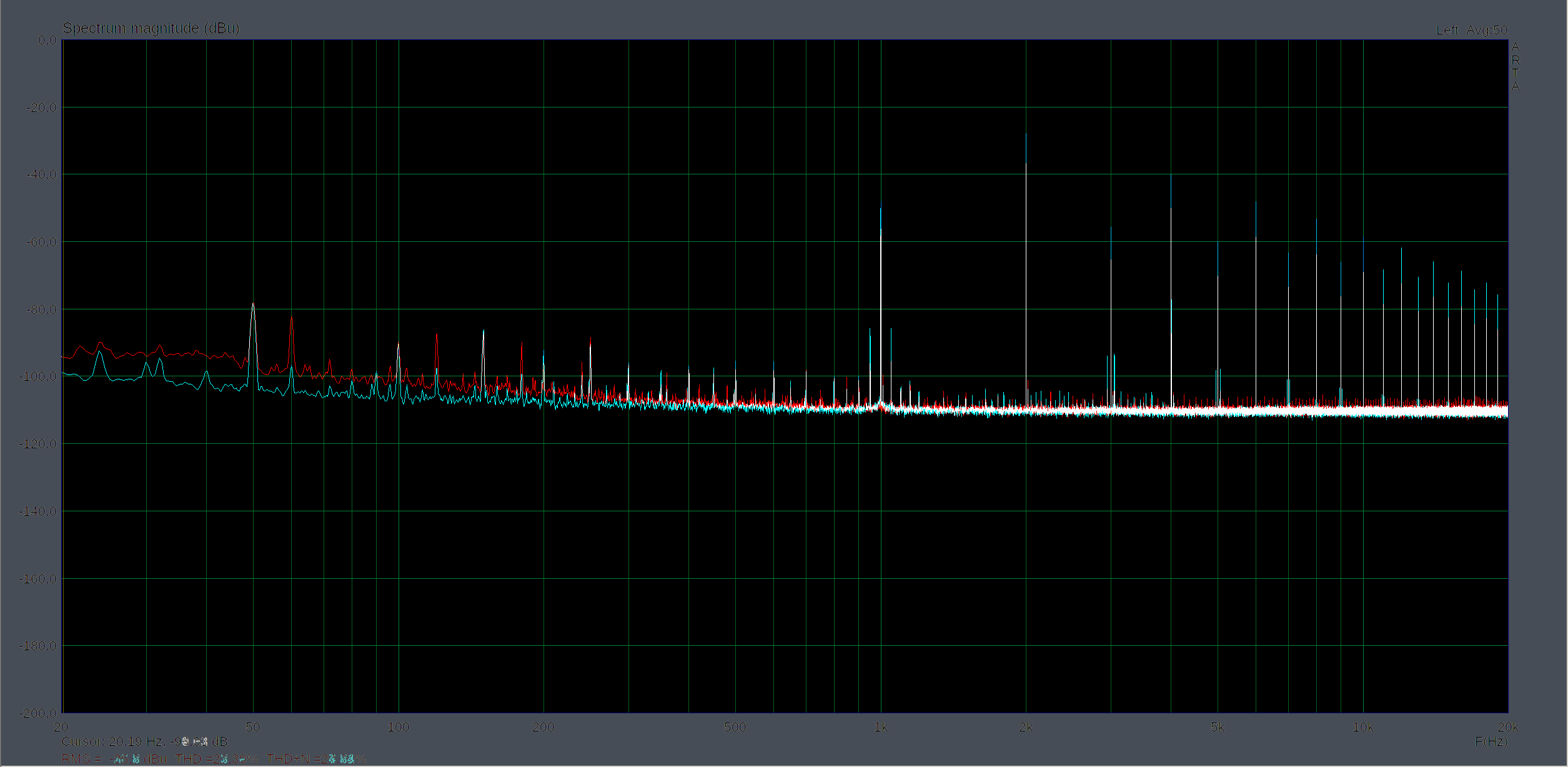
Task: Click the '-160.0' y-axis label
Action: tap(38, 579)
